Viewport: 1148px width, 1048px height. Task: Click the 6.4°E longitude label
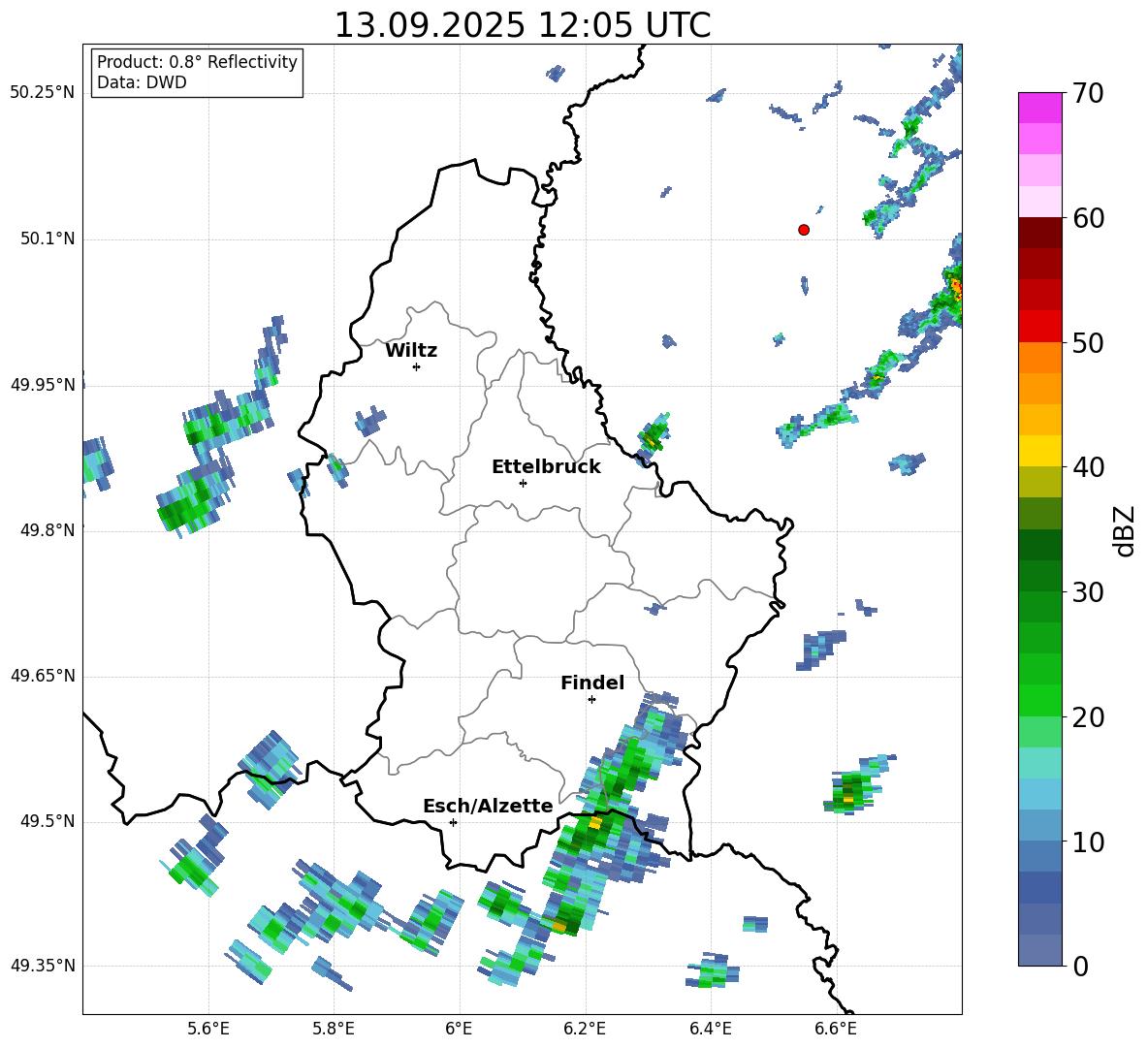(x=710, y=1029)
